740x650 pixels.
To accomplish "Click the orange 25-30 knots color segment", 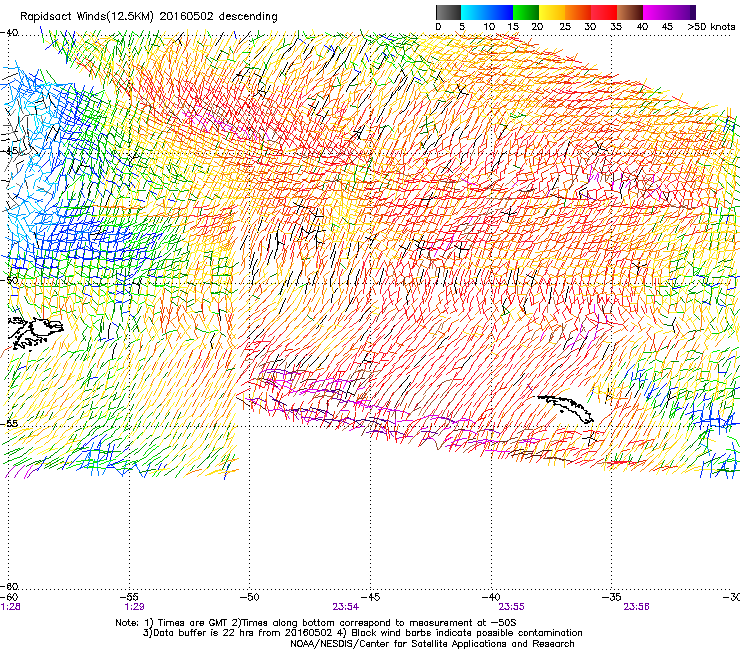I will [x=578, y=12].
